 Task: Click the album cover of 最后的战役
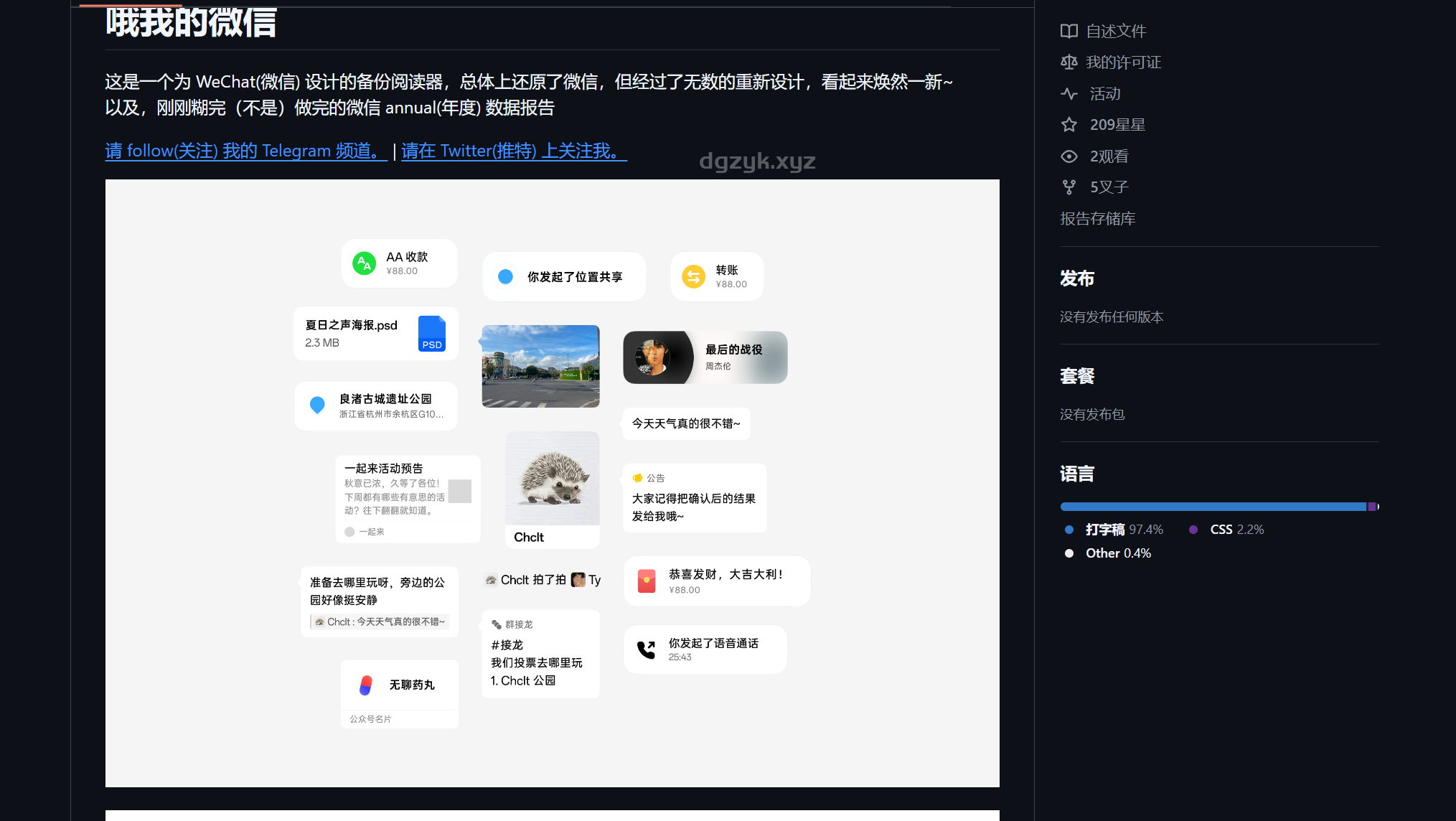coord(653,357)
